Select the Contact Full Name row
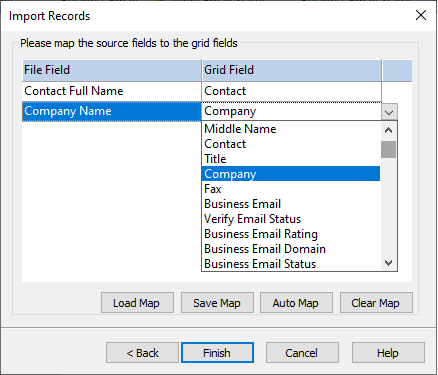The width and height of the screenshot is (438, 375). pos(112,91)
